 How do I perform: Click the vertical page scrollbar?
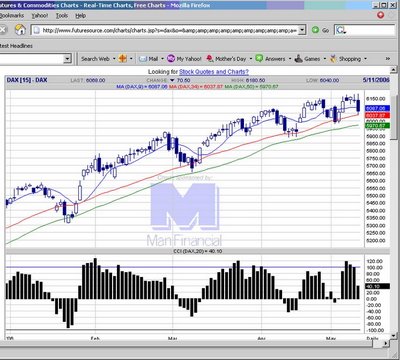click(x=393, y=203)
